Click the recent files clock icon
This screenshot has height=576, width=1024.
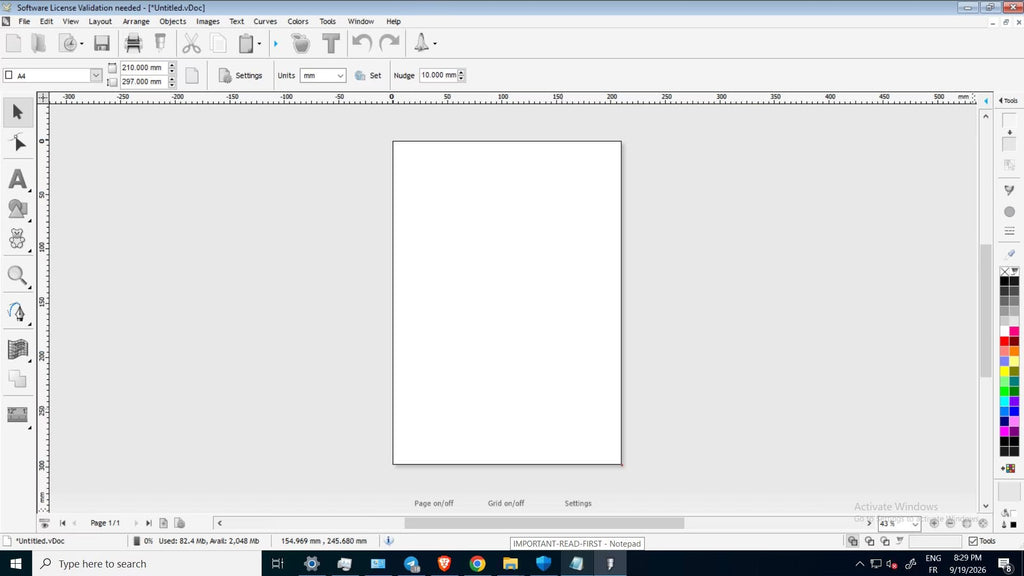point(68,44)
